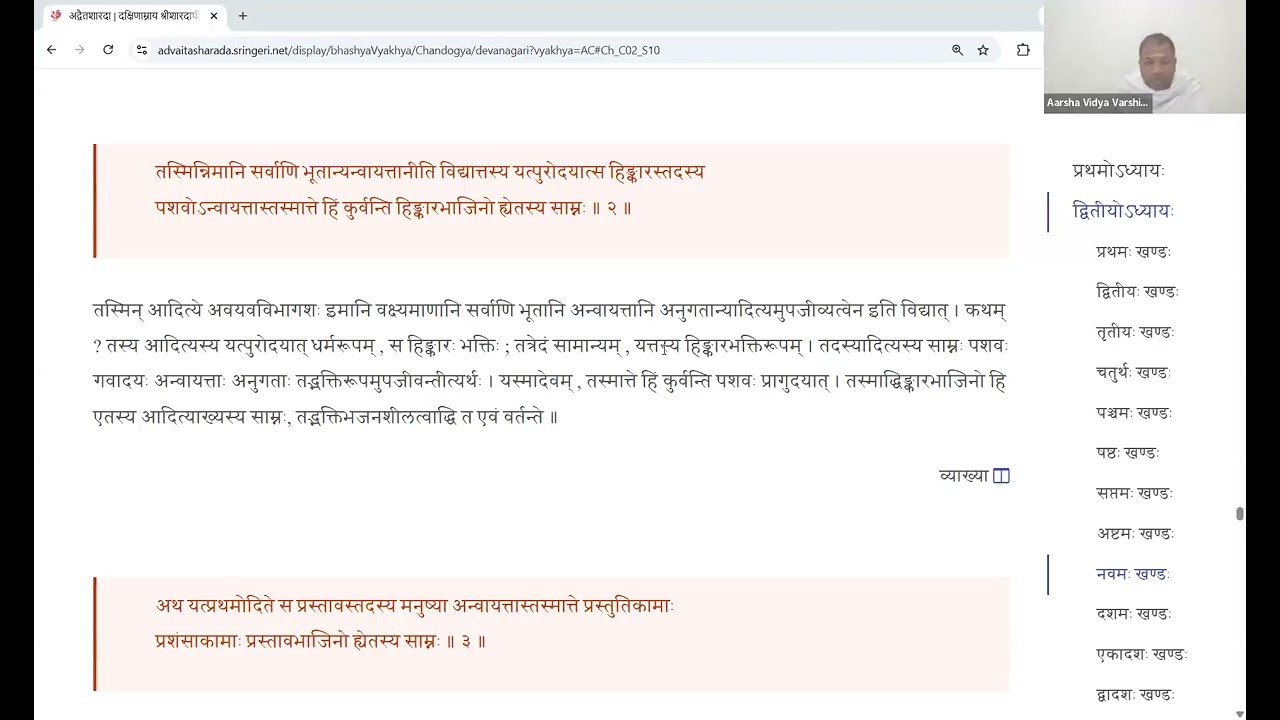Close the अद्वैतशारदा browser tab
The height and width of the screenshot is (720, 1280).
point(214,16)
